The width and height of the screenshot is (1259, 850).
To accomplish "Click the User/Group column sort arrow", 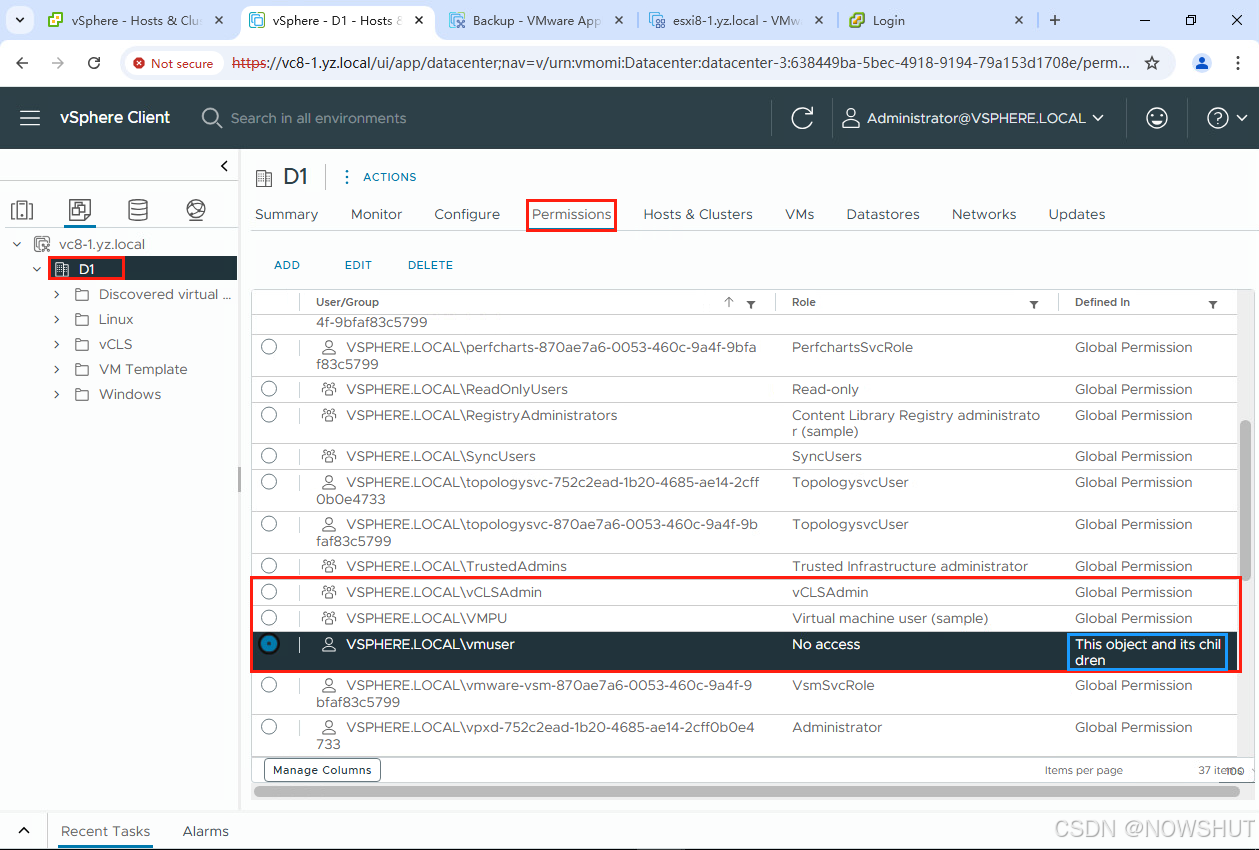I will click(729, 303).
